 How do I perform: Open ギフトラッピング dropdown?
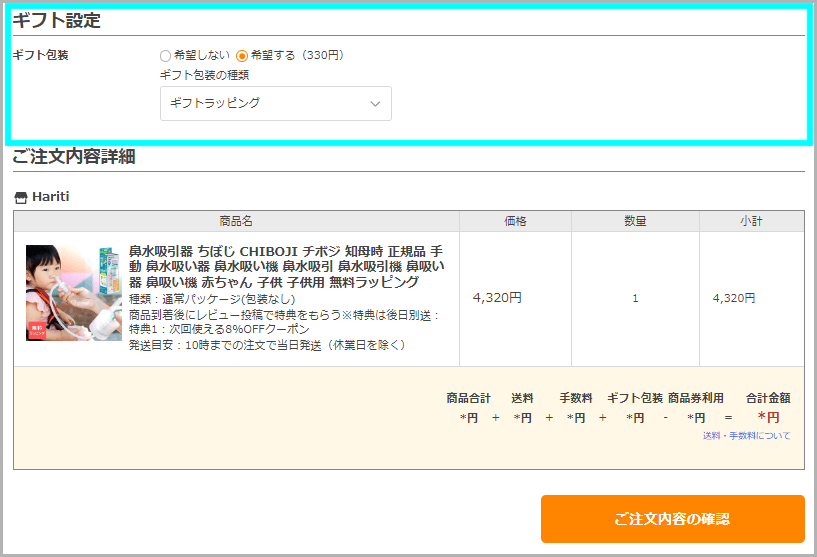[x=276, y=104]
